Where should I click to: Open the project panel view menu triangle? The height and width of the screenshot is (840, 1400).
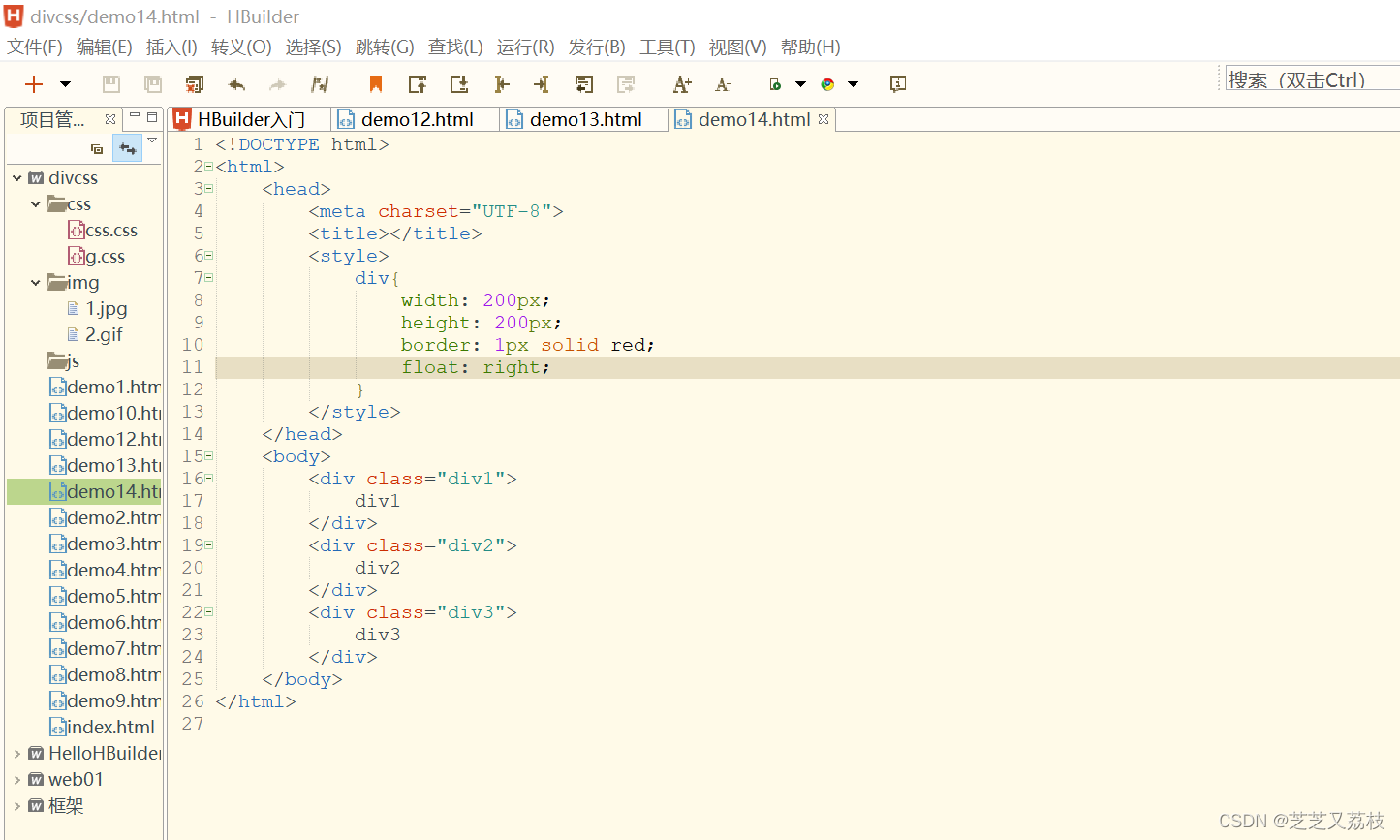click(152, 140)
